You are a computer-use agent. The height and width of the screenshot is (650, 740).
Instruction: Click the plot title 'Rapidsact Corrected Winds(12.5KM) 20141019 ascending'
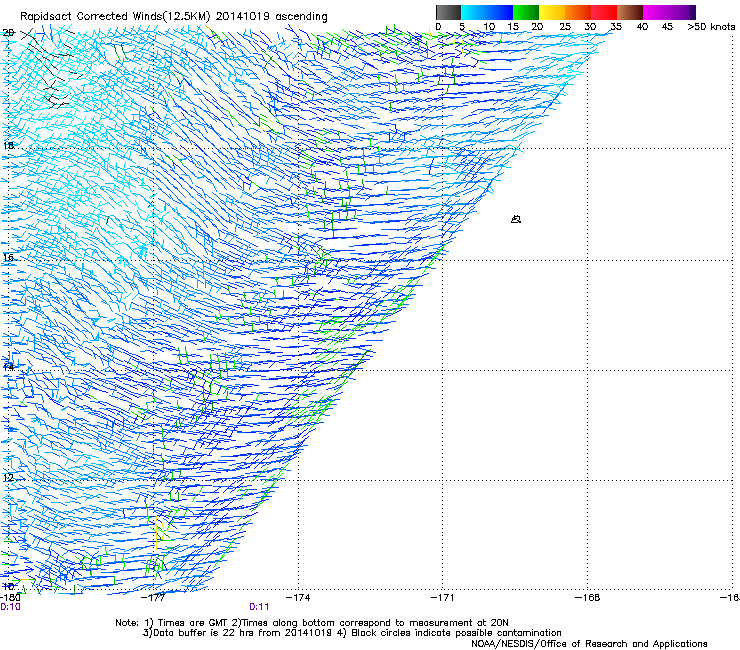174,16
